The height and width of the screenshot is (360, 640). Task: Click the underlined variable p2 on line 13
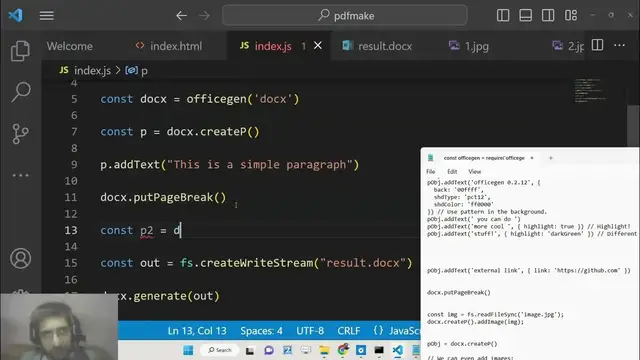pos(147,231)
